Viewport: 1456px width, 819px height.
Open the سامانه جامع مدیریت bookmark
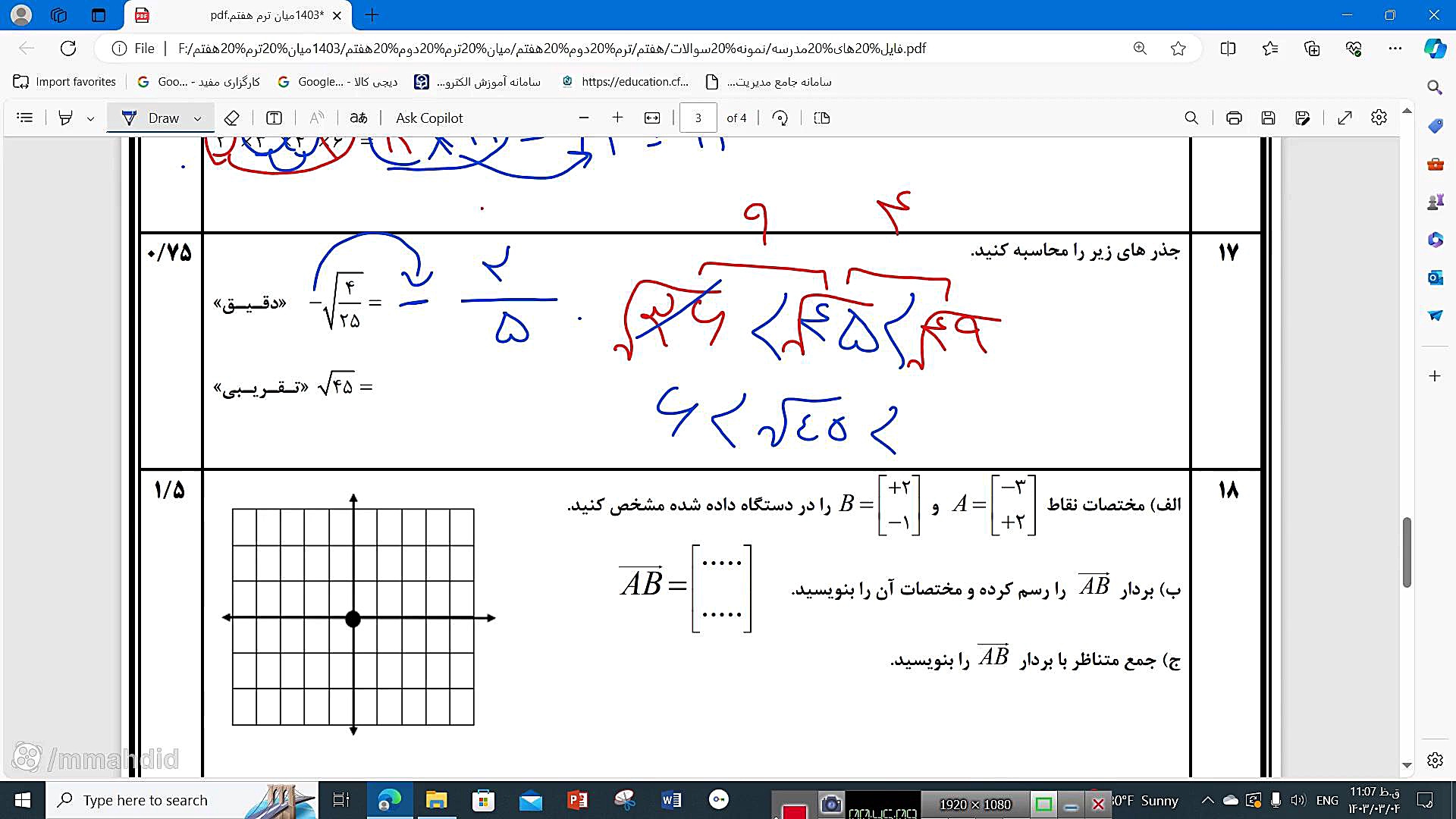[x=769, y=82]
